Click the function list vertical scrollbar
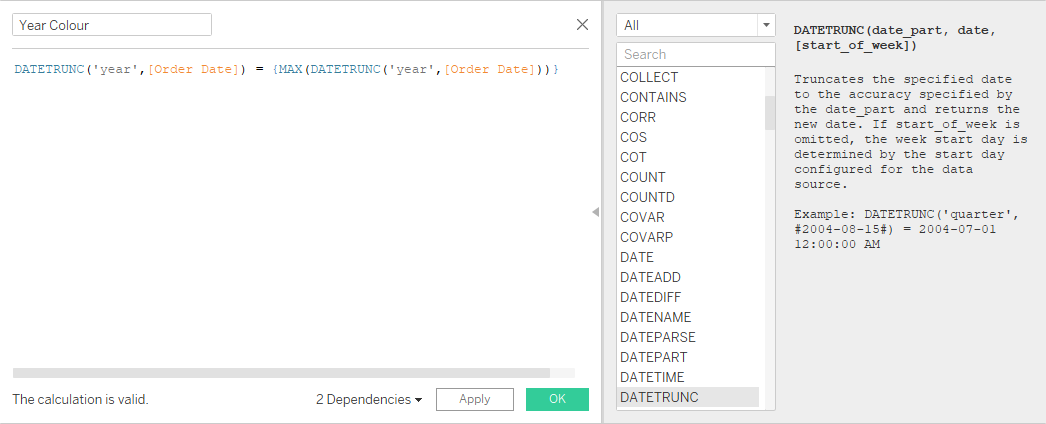This screenshot has height=424, width=1046. pos(770,112)
